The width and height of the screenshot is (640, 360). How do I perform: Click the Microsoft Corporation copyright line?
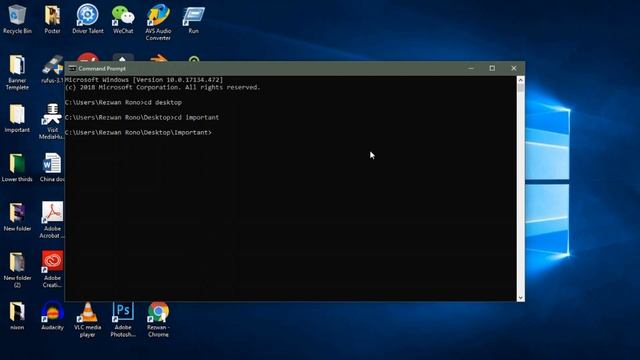click(162, 87)
